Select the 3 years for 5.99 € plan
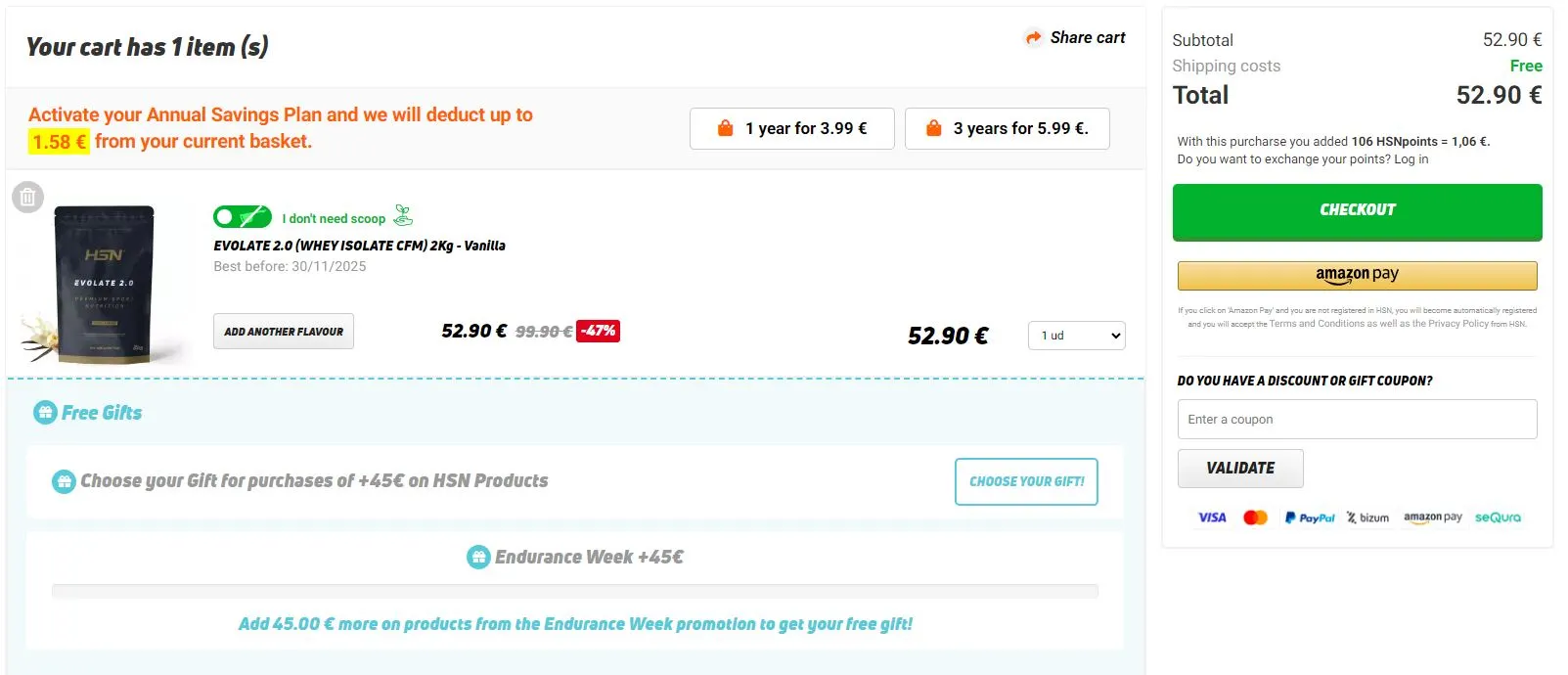 coord(1007,129)
